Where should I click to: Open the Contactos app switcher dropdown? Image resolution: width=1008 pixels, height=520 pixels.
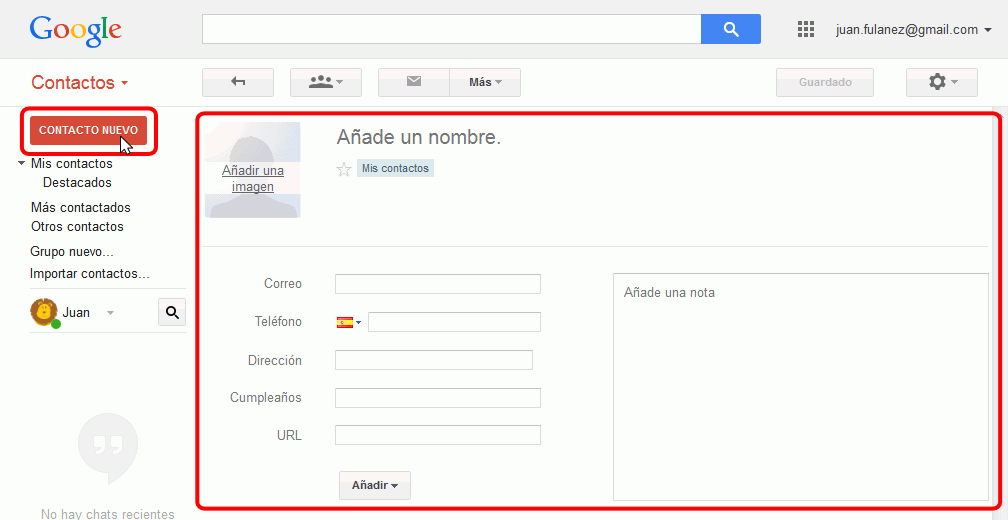pos(79,83)
